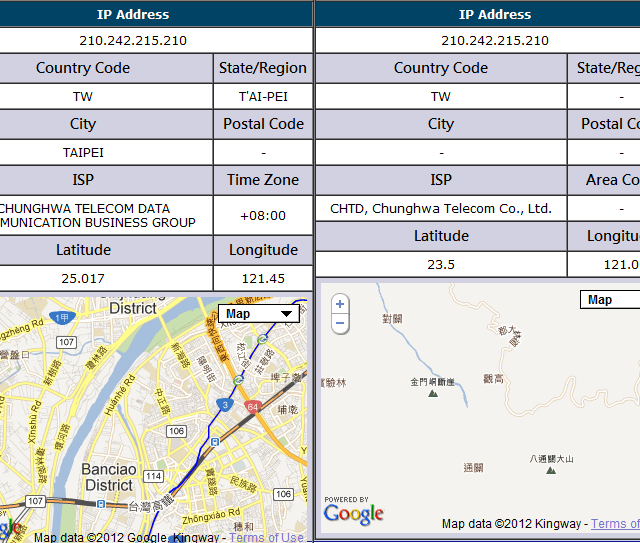Click the station icon on the 台灣高鐵 line

point(101,504)
